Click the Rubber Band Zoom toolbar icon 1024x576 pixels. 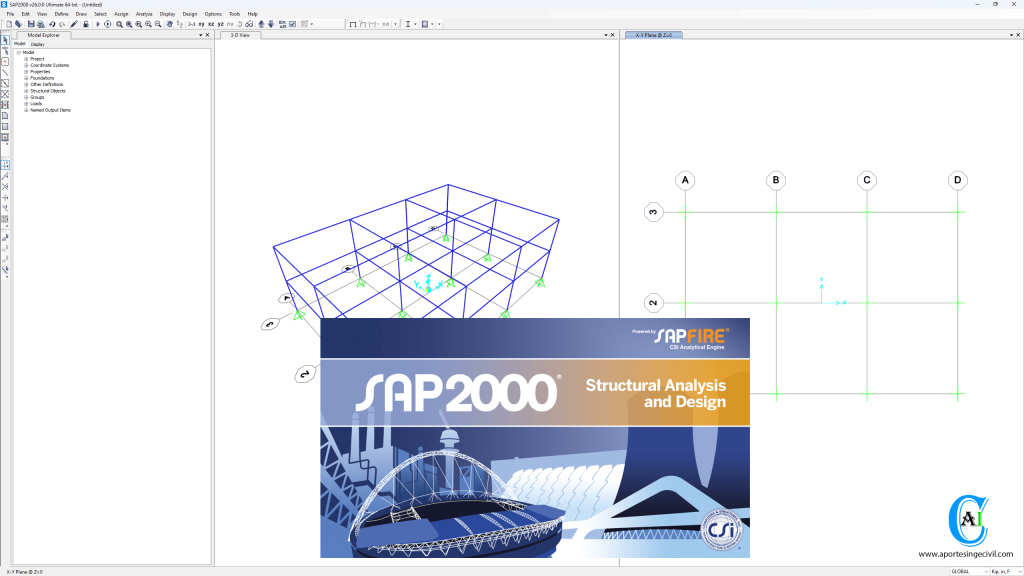click(119, 23)
